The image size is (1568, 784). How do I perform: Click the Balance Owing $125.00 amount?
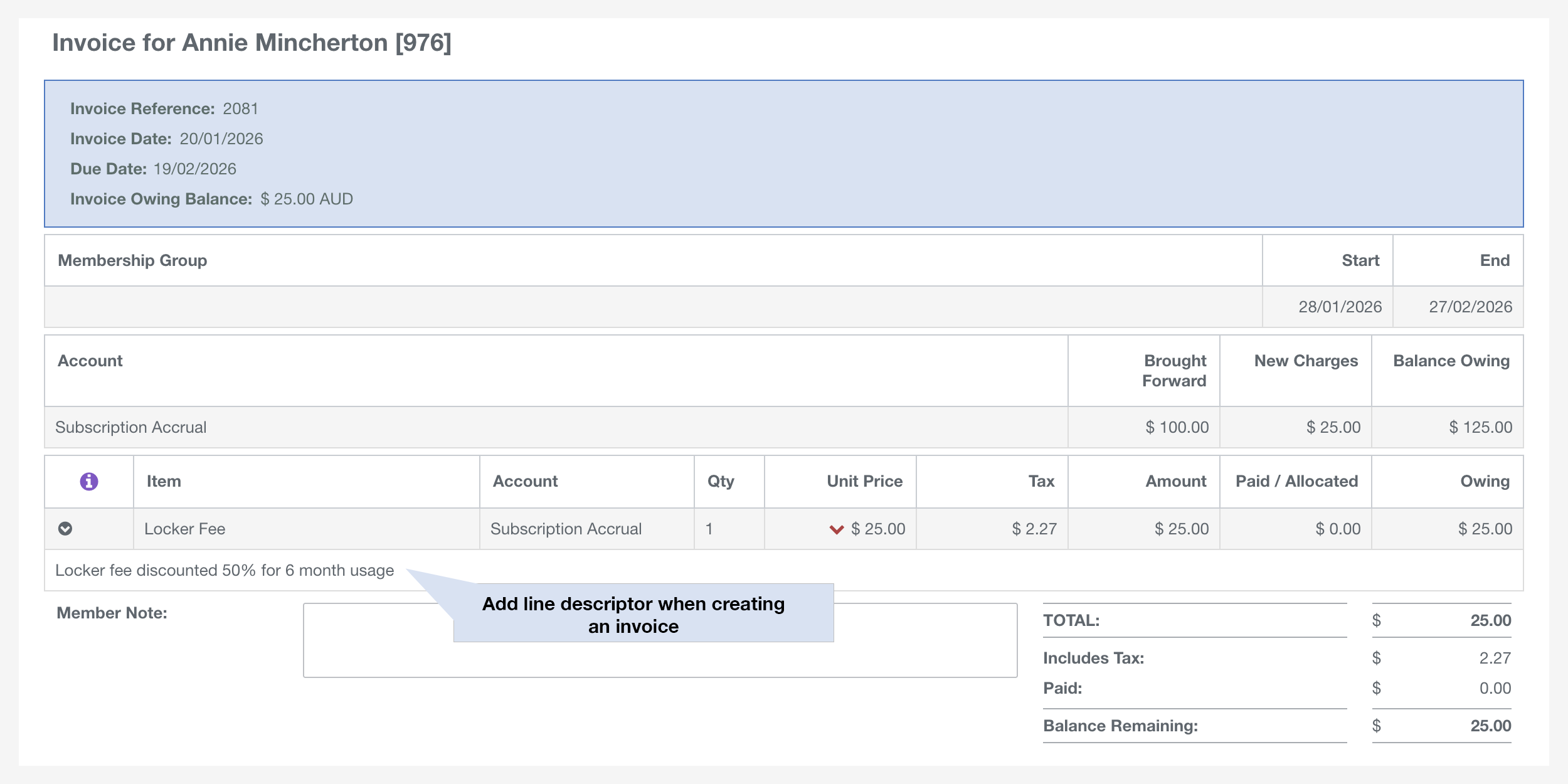pyautogui.click(x=1480, y=427)
